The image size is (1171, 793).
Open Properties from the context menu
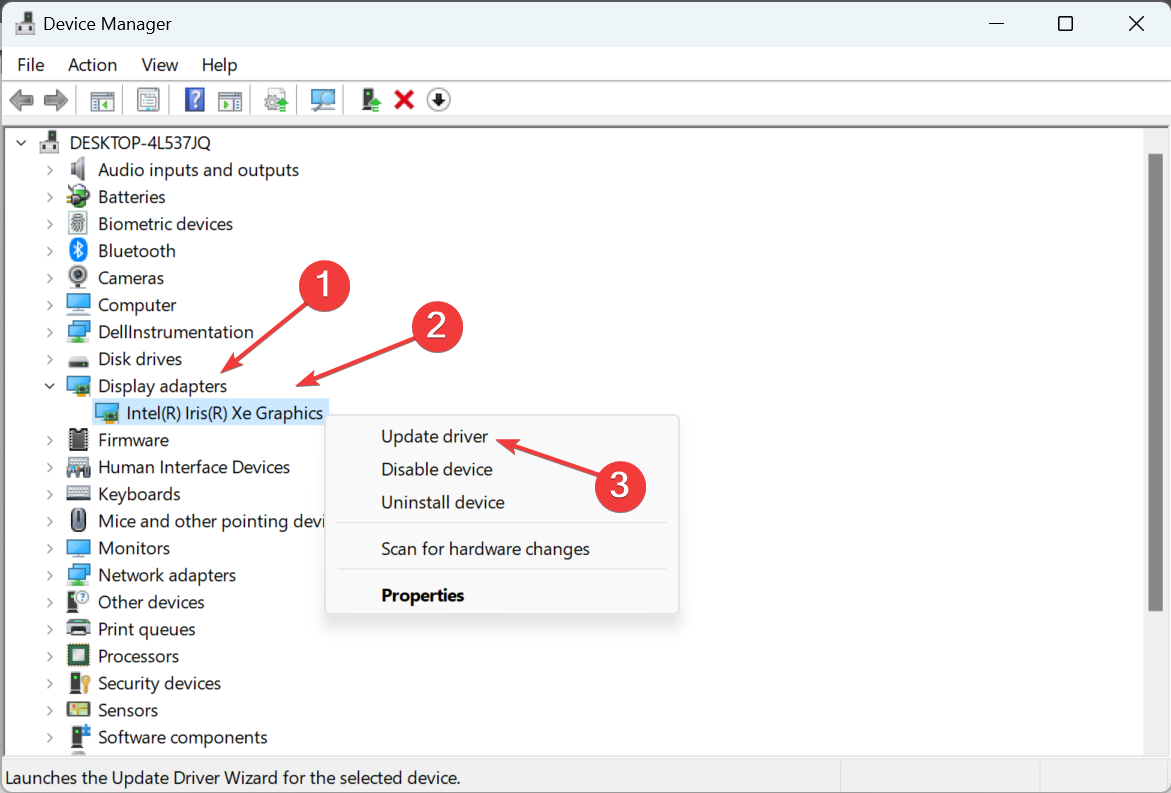[x=422, y=595]
